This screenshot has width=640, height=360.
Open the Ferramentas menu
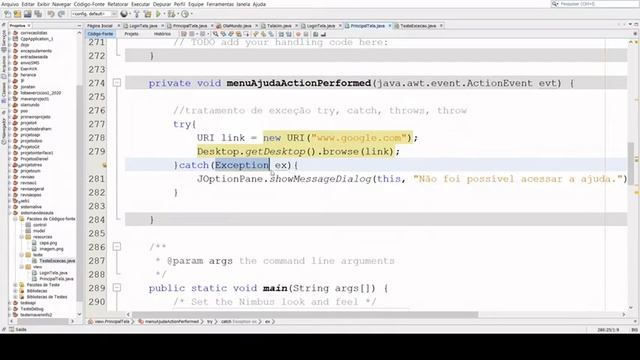220,4
